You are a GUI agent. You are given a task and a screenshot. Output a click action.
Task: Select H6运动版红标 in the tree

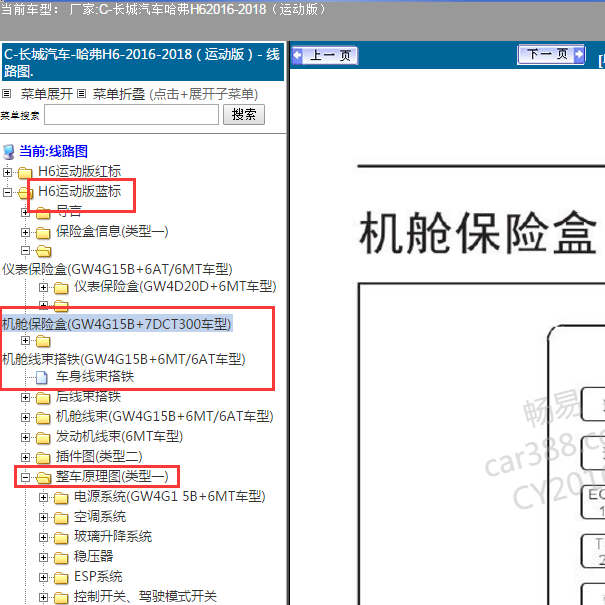pos(79,171)
